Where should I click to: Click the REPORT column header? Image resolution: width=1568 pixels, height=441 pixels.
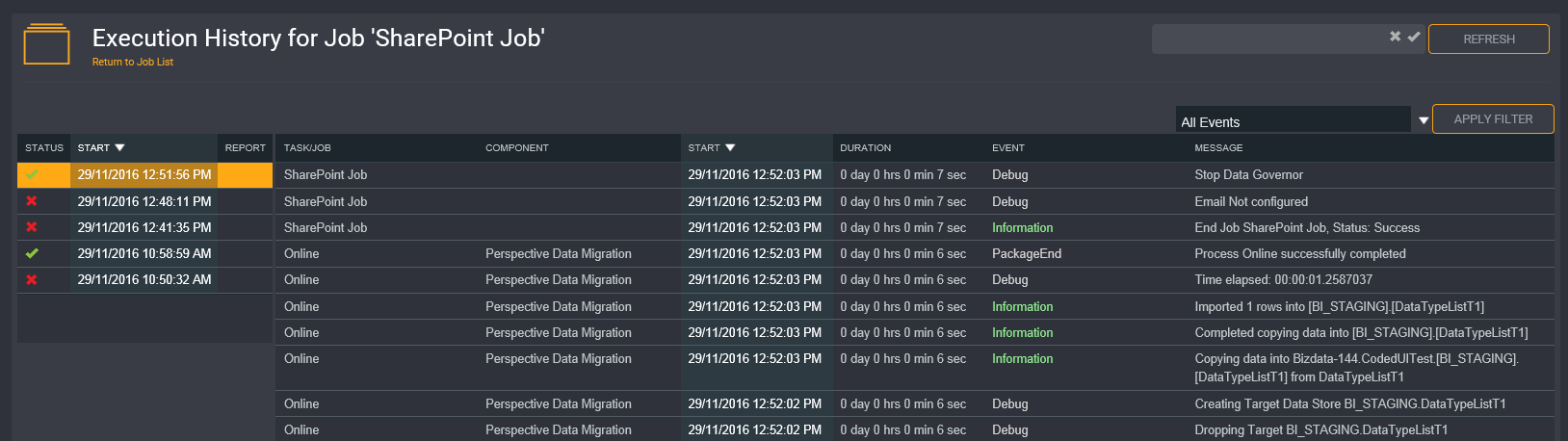pyautogui.click(x=246, y=147)
